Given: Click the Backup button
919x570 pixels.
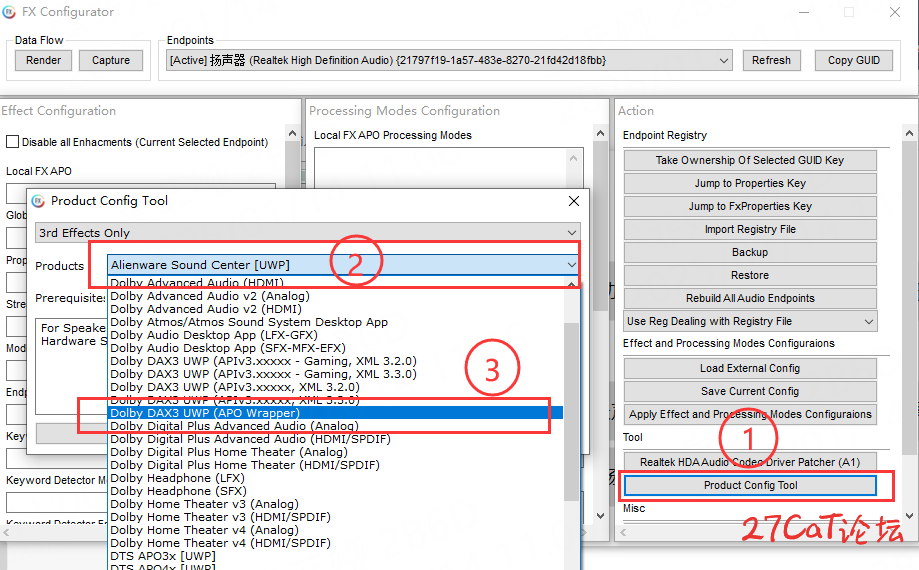Looking at the screenshot, I should pos(750,252).
